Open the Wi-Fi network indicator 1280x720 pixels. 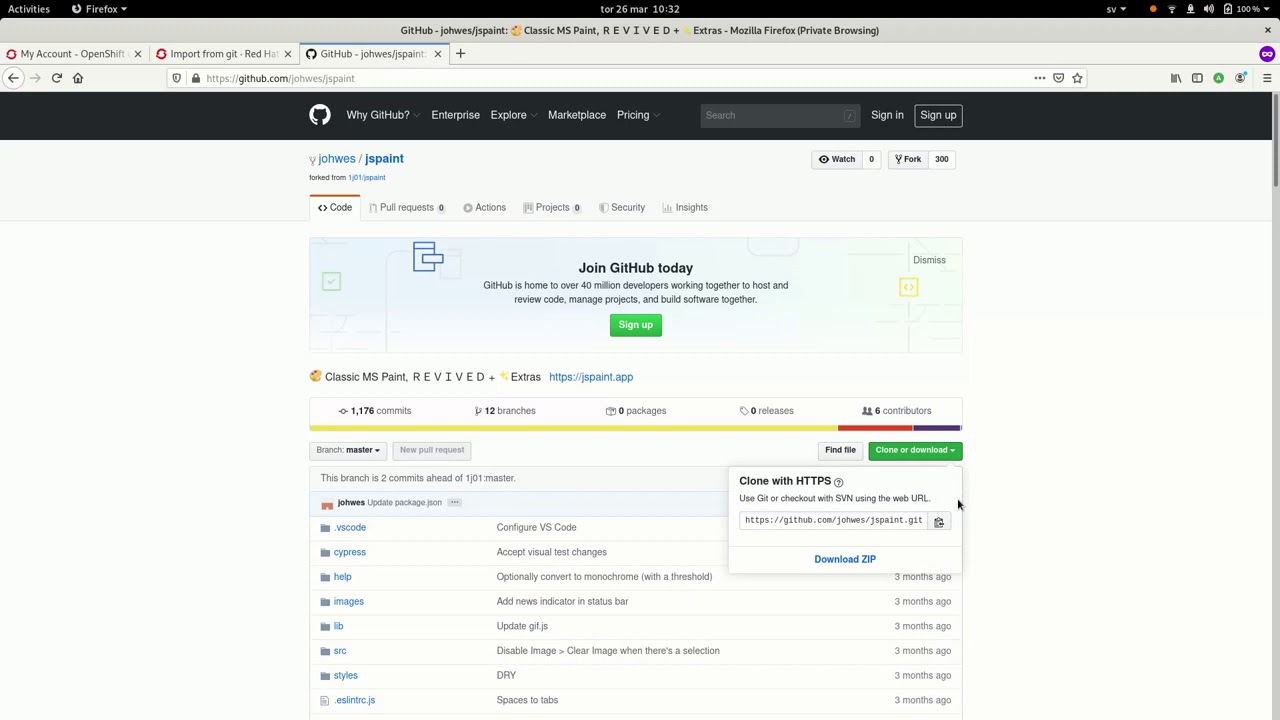1172,9
